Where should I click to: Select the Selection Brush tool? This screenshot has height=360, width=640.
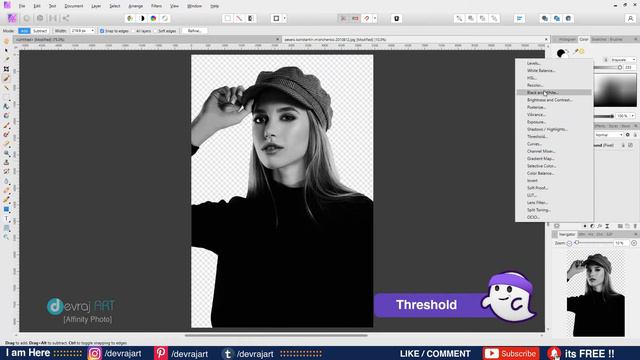6,78
